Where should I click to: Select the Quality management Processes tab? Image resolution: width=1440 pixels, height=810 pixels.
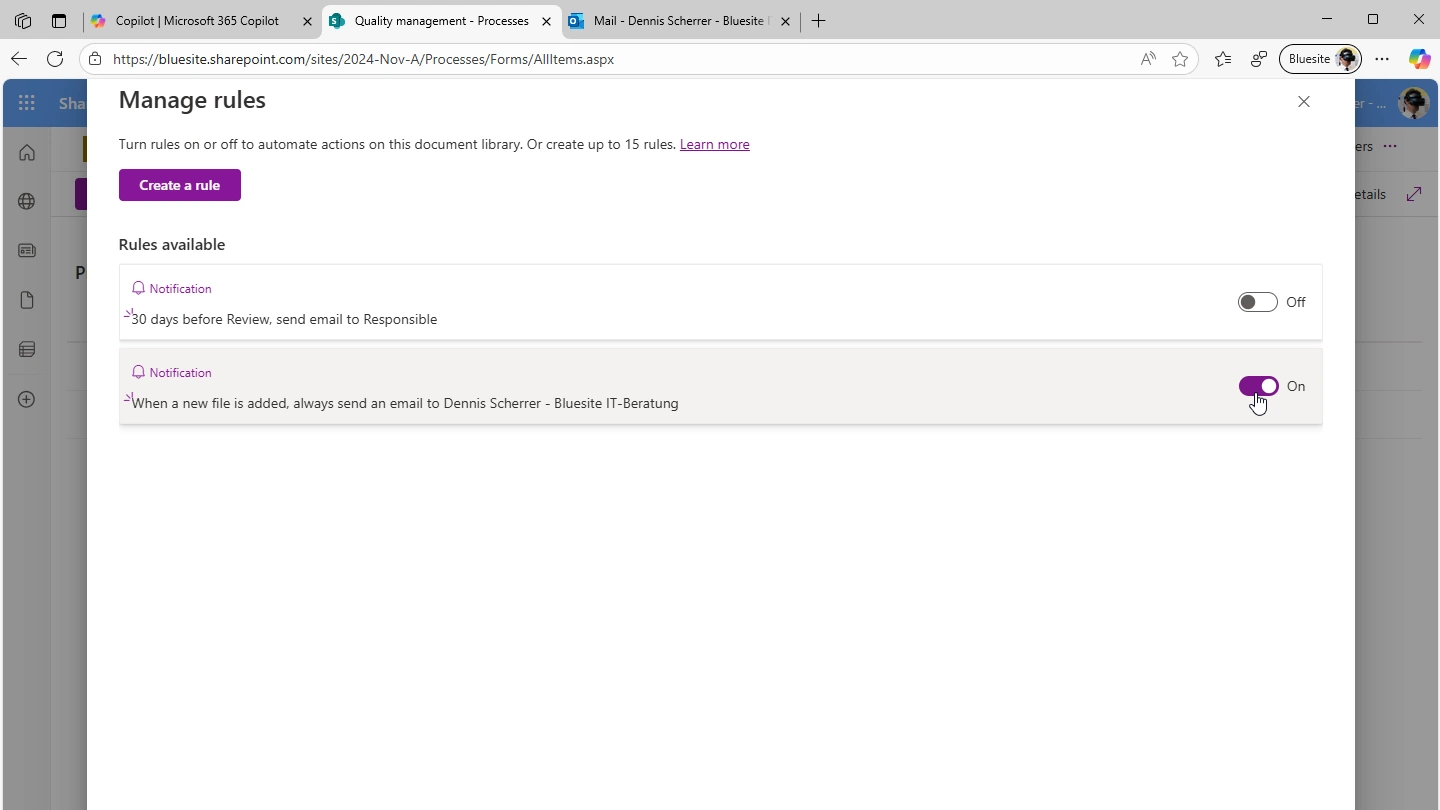(x=441, y=21)
